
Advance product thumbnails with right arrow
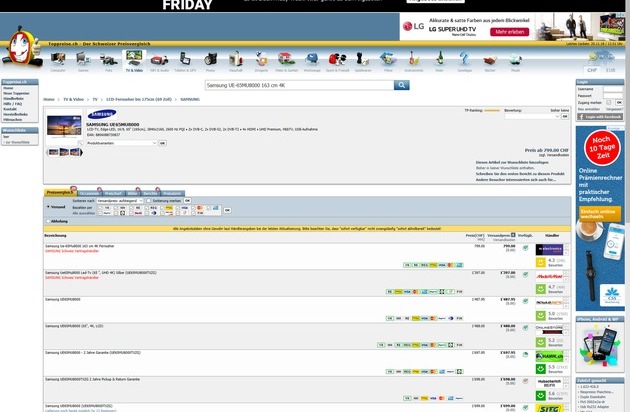click(82, 152)
